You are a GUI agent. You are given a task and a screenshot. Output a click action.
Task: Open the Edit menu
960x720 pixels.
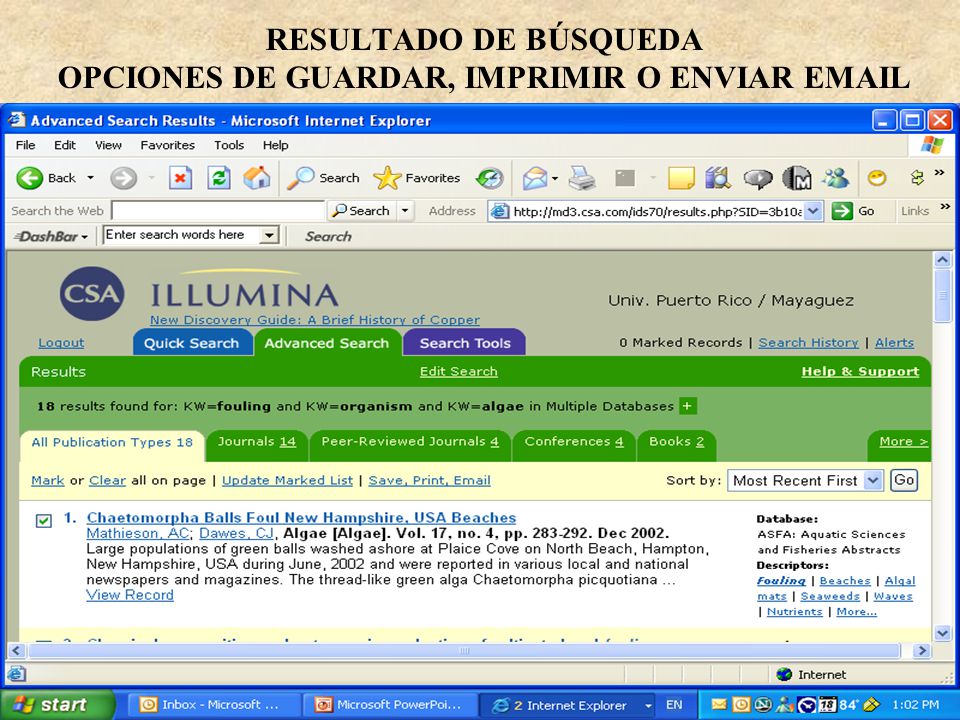coord(65,145)
